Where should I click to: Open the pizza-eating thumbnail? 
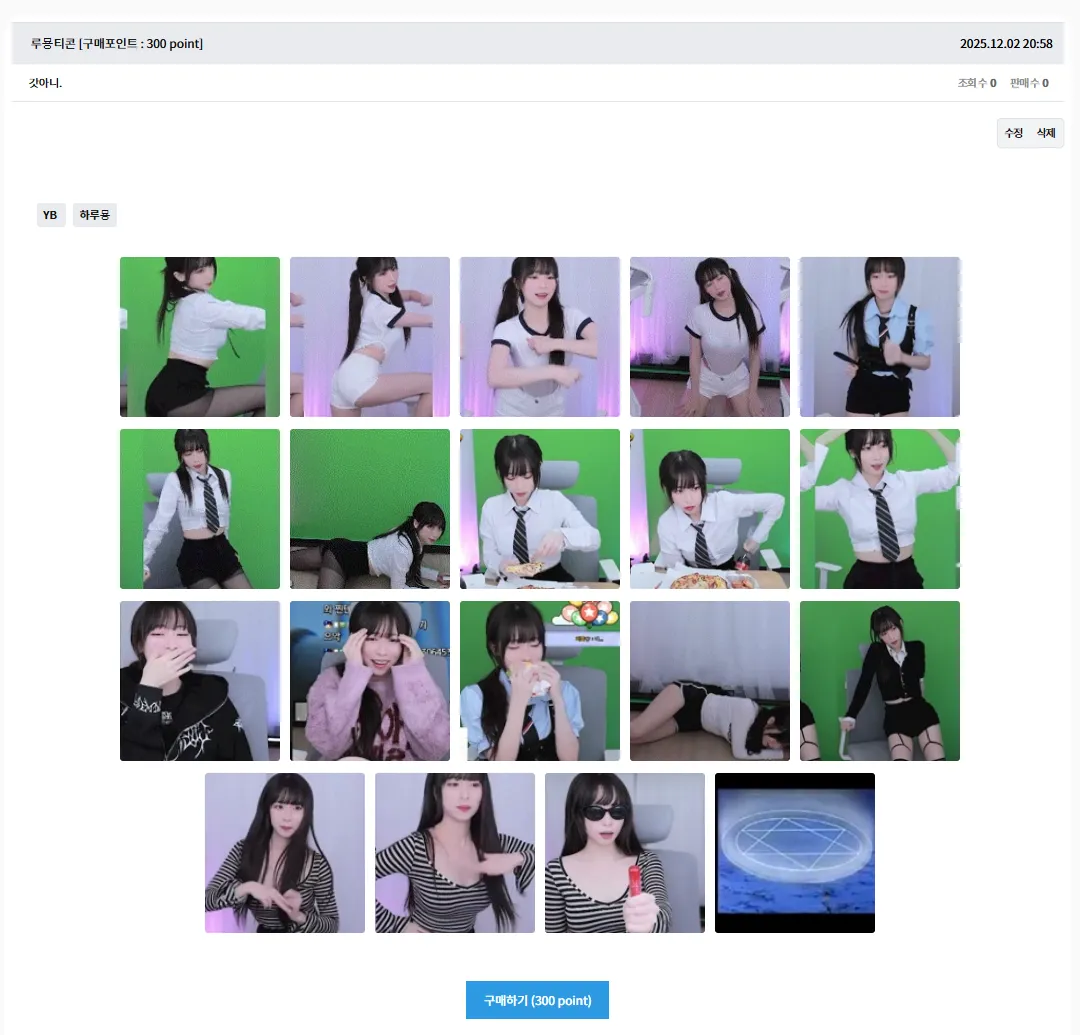[539, 508]
